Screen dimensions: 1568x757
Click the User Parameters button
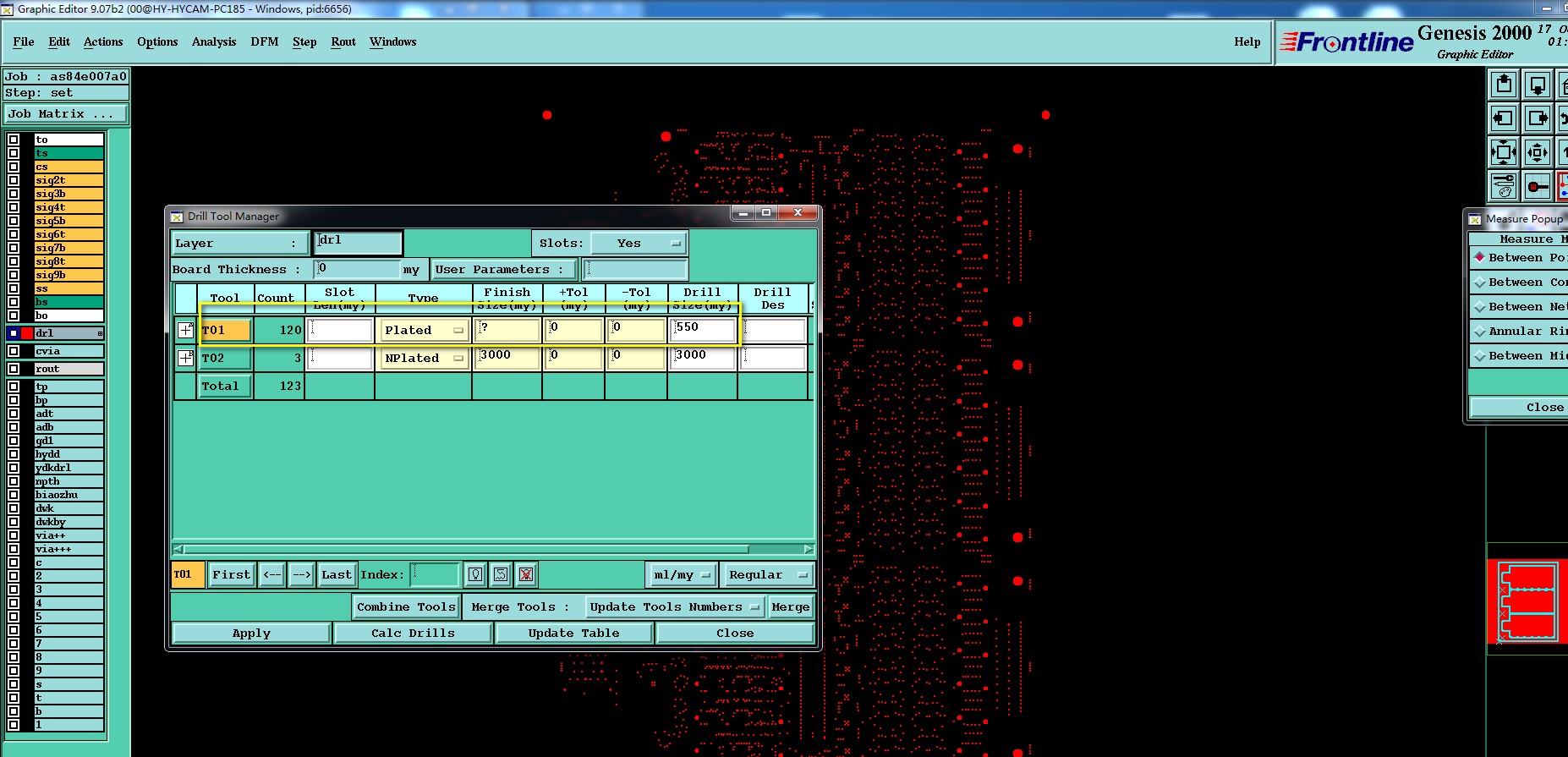point(504,270)
